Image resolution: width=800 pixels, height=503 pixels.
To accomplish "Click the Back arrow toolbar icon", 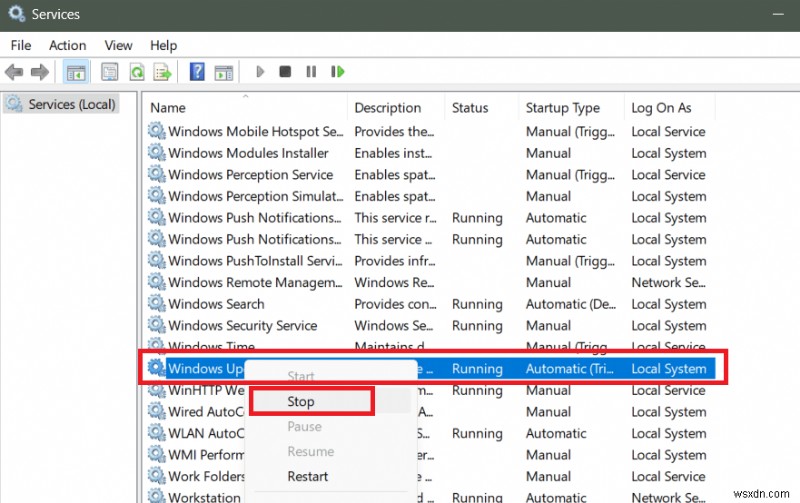I will click(x=14, y=72).
